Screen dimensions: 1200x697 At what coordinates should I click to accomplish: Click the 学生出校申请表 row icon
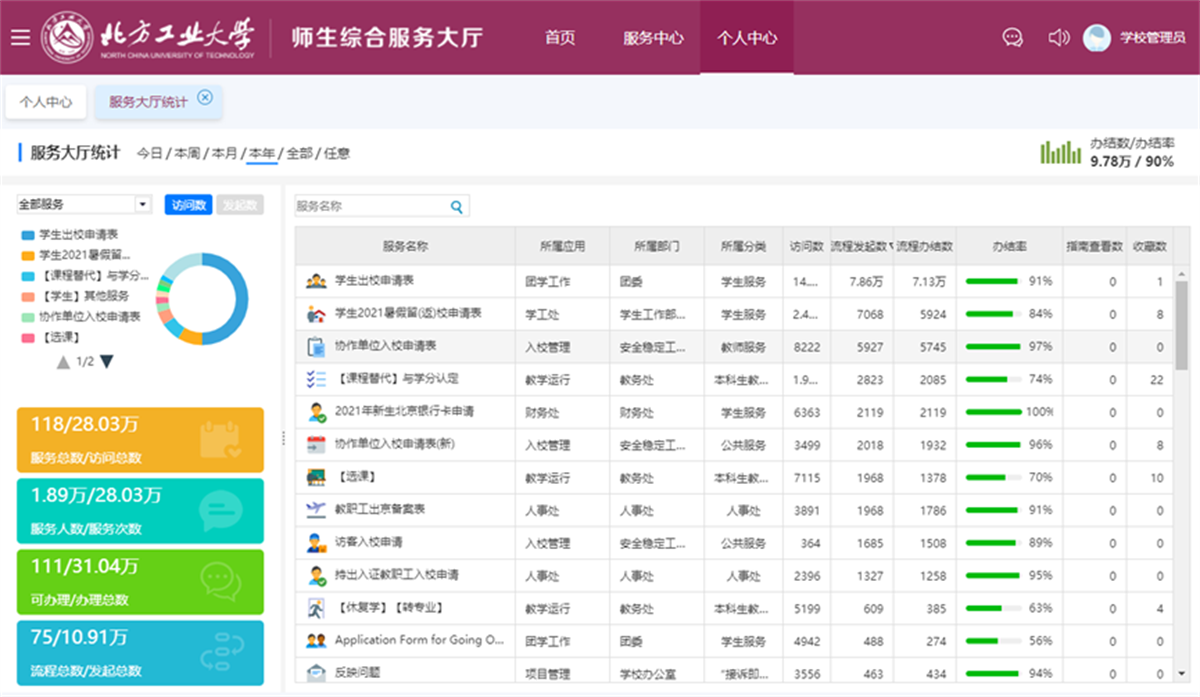tap(316, 282)
